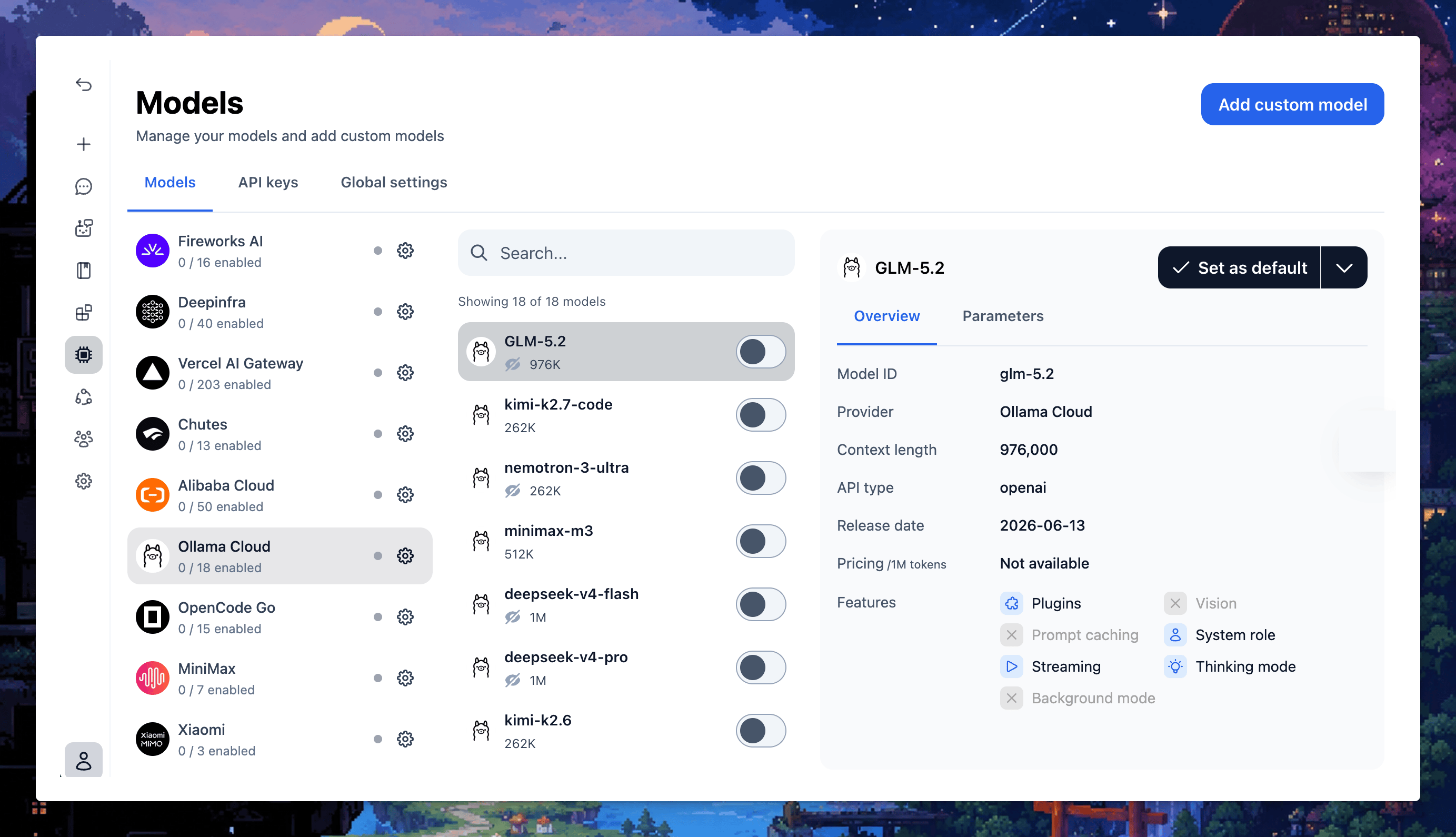Enable the GLM-5.2 model toggle
Viewport: 1456px width, 837px height.
761,352
